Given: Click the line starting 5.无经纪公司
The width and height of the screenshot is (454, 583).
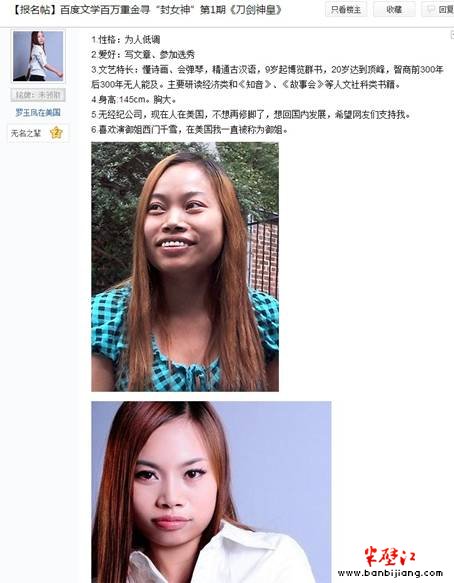Looking at the screenshot, I should tap(251, 115).
